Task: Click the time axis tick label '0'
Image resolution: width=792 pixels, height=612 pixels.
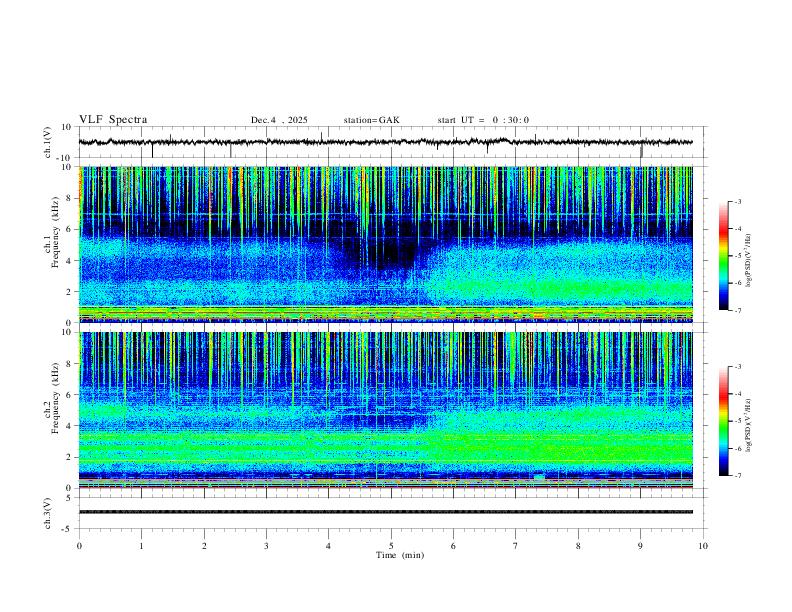Action: (79, 546)
